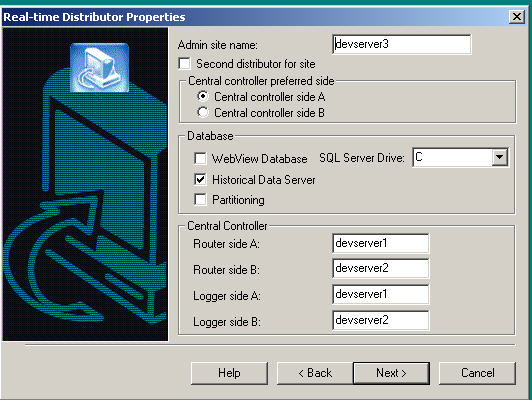The image size is (532, 400).
Task: Go to previous page with Back
Action: point(315,373)
